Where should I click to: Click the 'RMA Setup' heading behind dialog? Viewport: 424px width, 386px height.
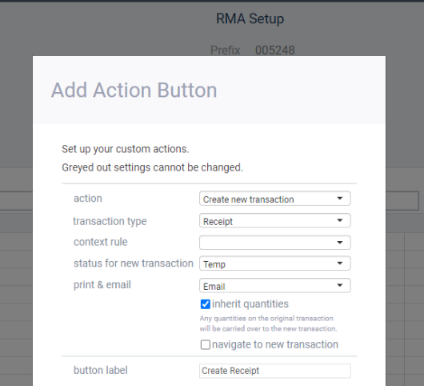click(250, 18)
